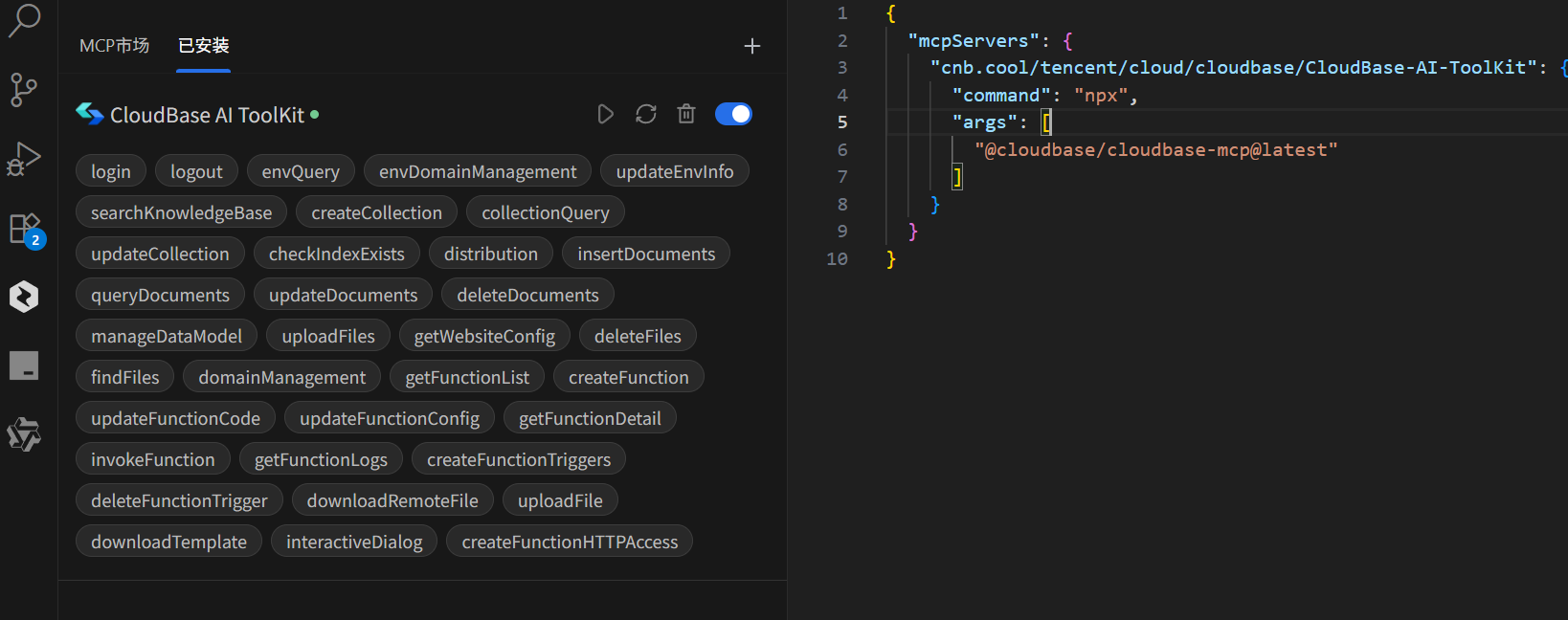Select the updateDocuments tool chip
The width and height of the screenshot is (1568, 620).
coord(343,295)
